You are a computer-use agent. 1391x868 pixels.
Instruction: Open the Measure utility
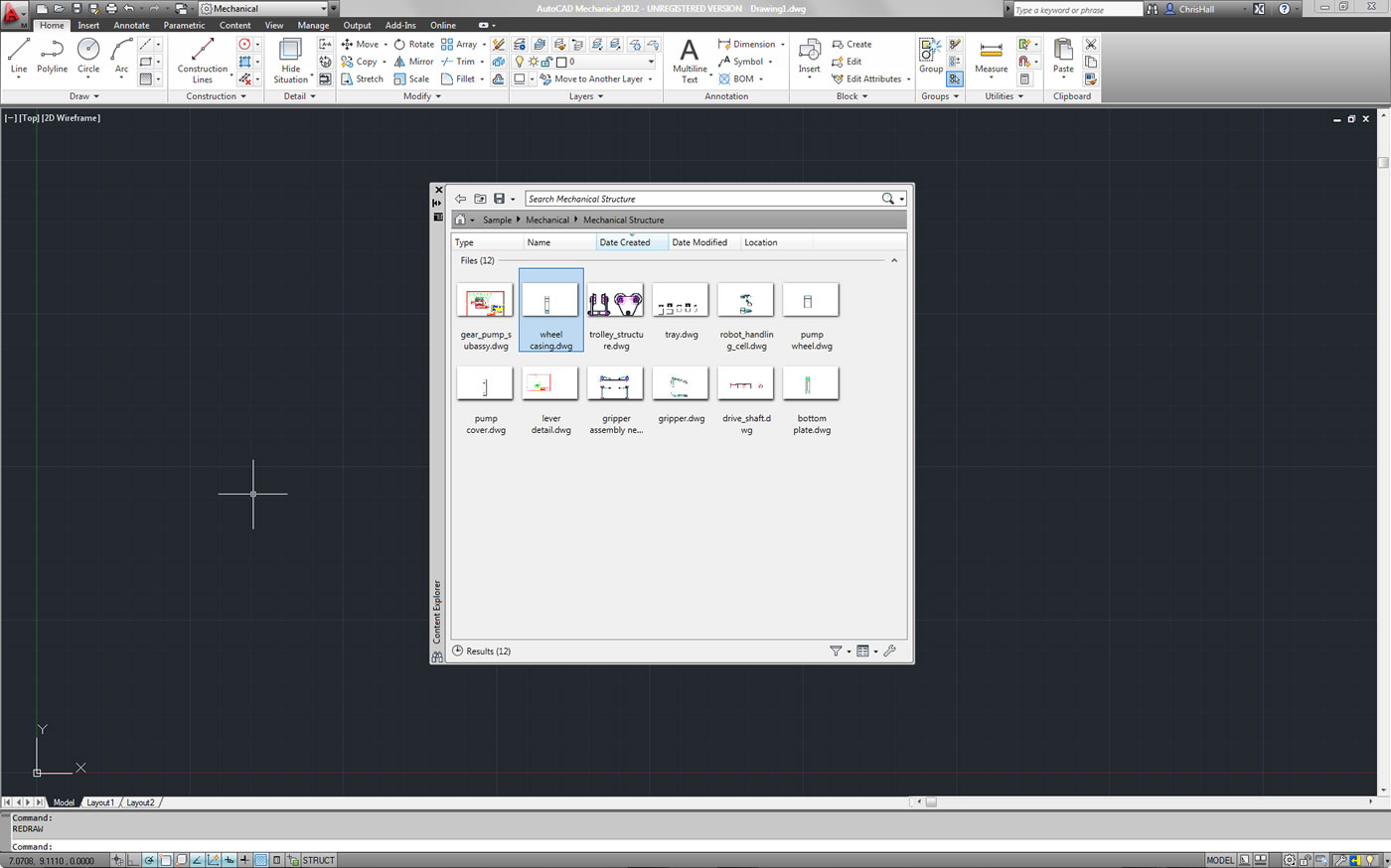click(992, 56)
